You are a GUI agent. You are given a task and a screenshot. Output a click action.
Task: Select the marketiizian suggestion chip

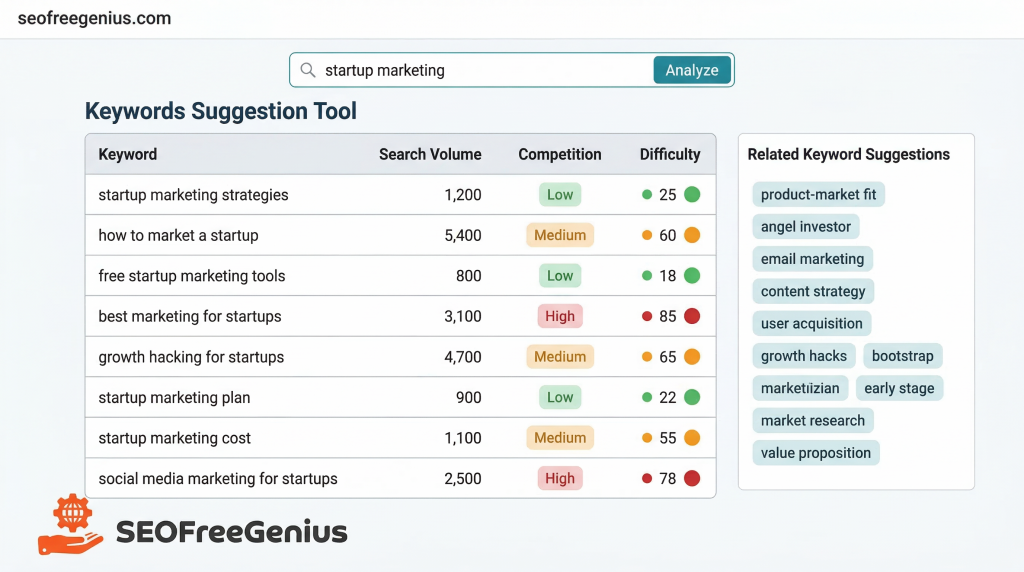800,389
